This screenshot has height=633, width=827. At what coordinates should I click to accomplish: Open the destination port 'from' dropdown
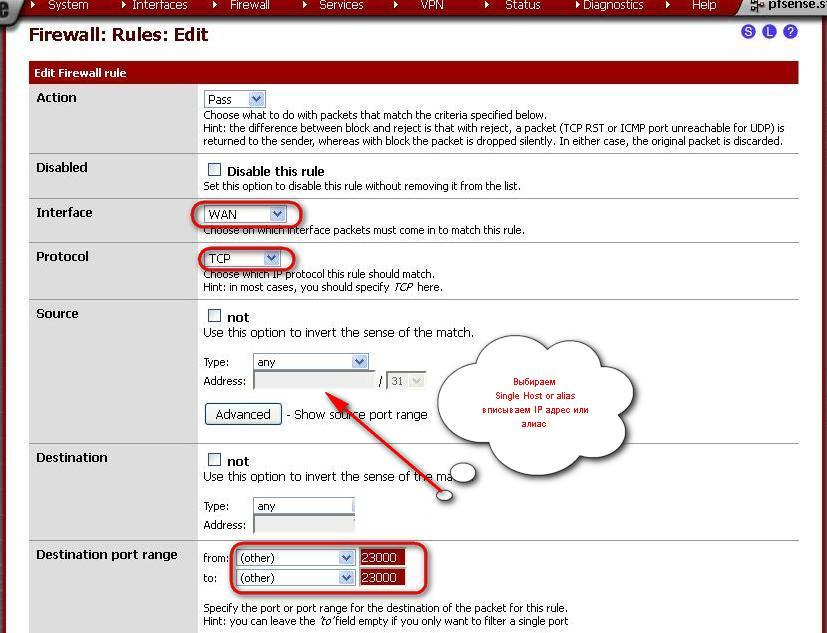tap(295, 558)
